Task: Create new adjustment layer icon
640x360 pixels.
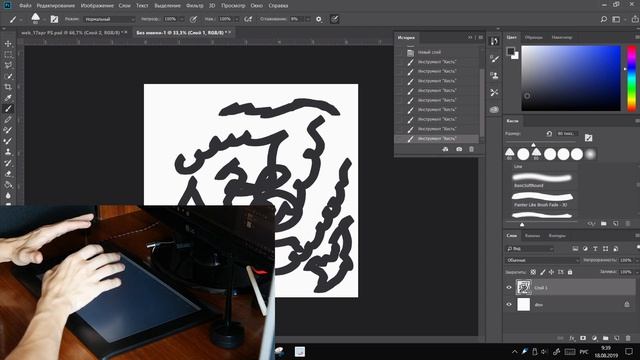Action: (594, 338)
